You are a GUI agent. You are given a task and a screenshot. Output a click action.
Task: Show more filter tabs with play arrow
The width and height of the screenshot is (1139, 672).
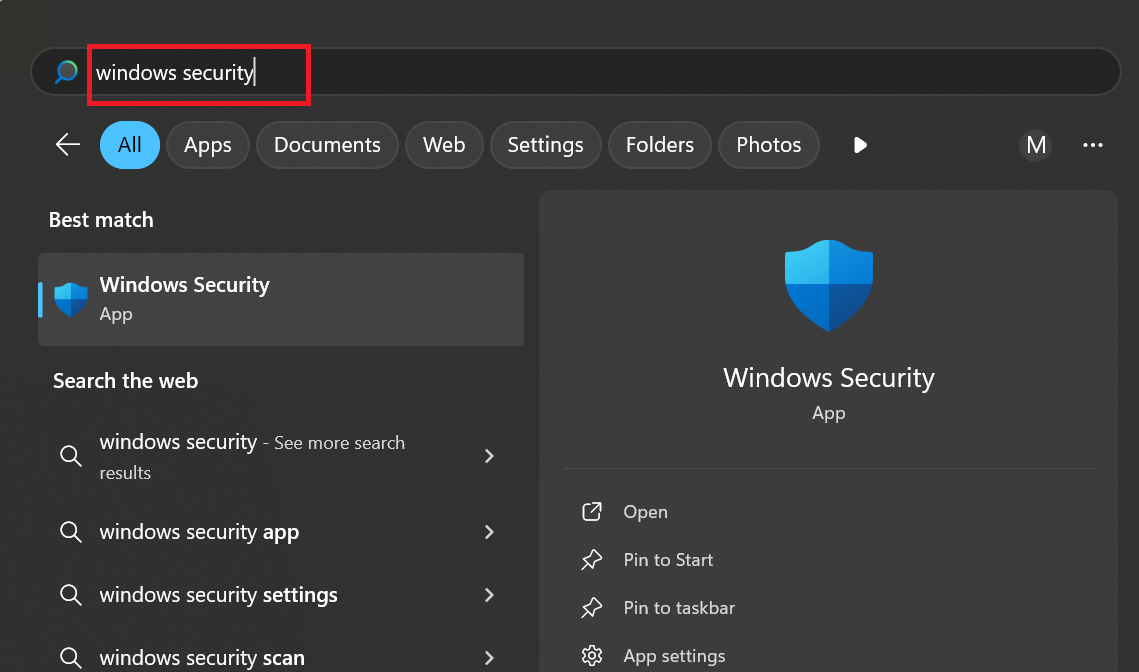860,145
